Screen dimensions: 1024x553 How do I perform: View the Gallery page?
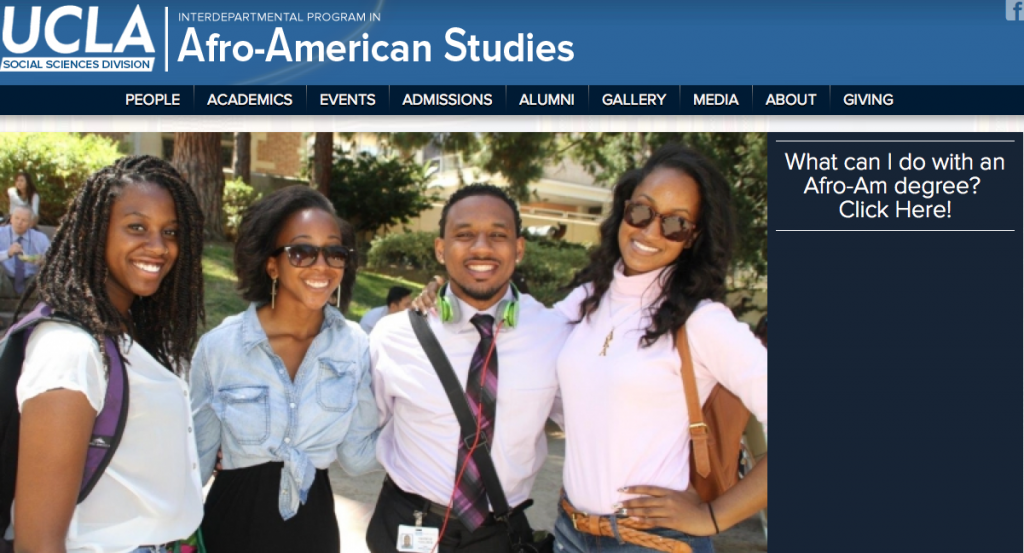click(634, 100)
